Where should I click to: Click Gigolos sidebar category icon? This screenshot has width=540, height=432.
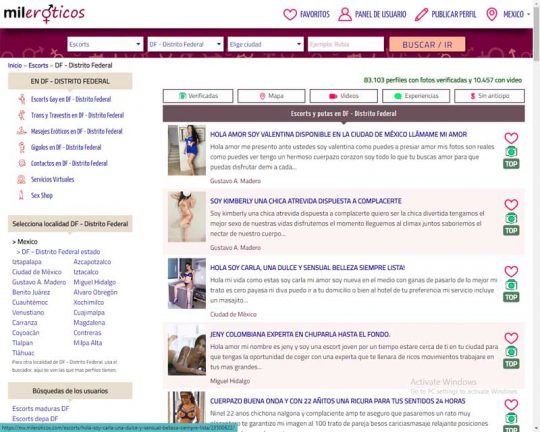click(22, 147)
